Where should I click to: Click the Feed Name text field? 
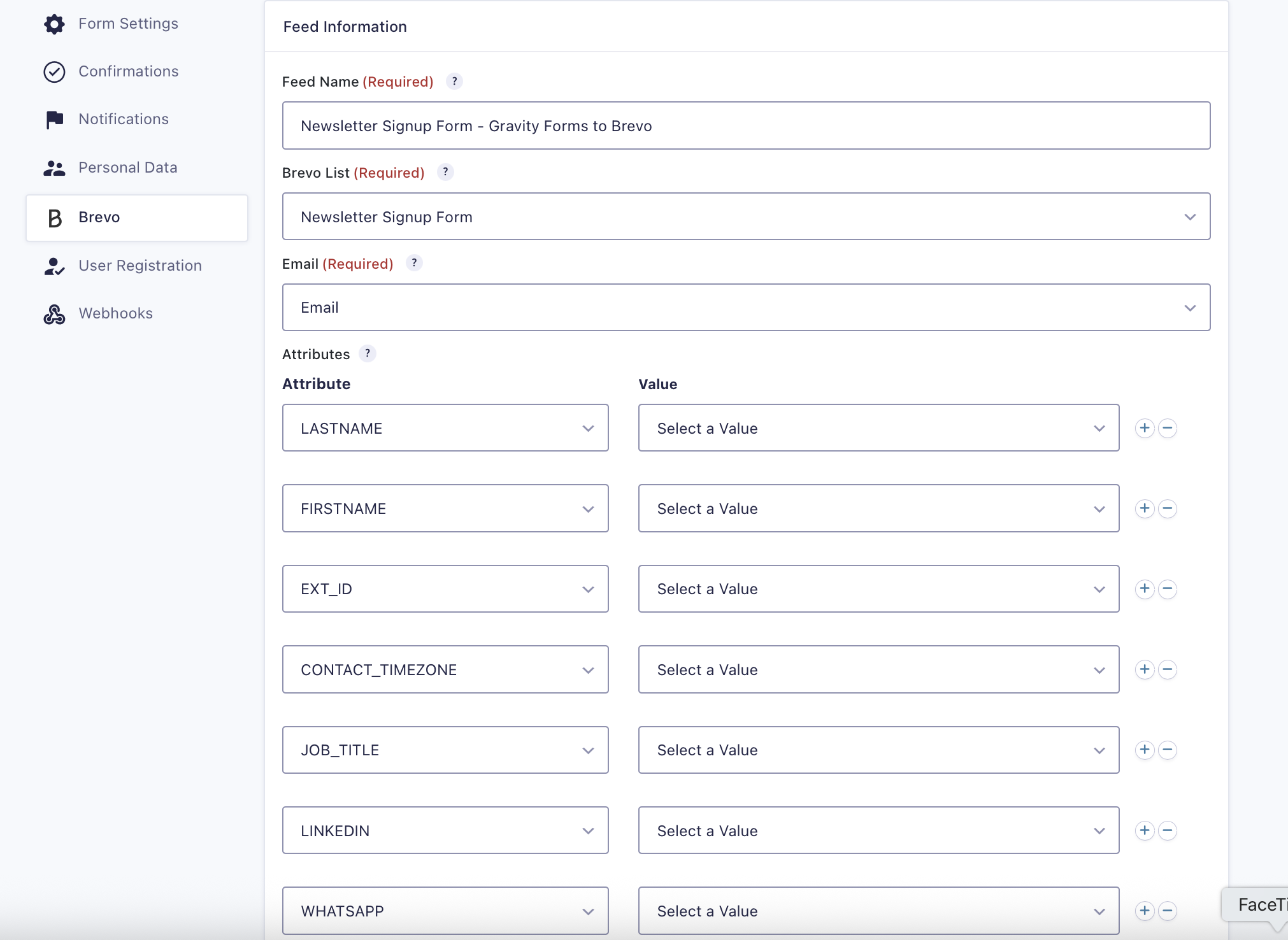point(746,126)
